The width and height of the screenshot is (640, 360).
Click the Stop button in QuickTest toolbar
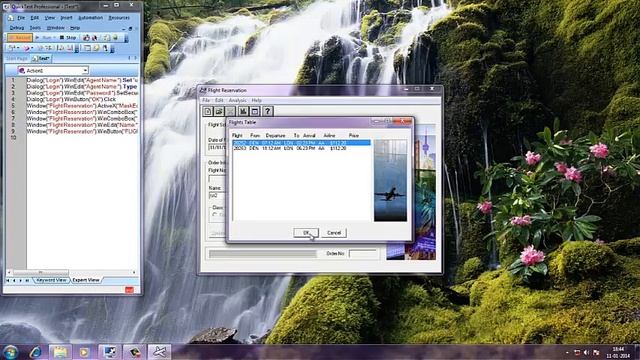coord(68,38)
